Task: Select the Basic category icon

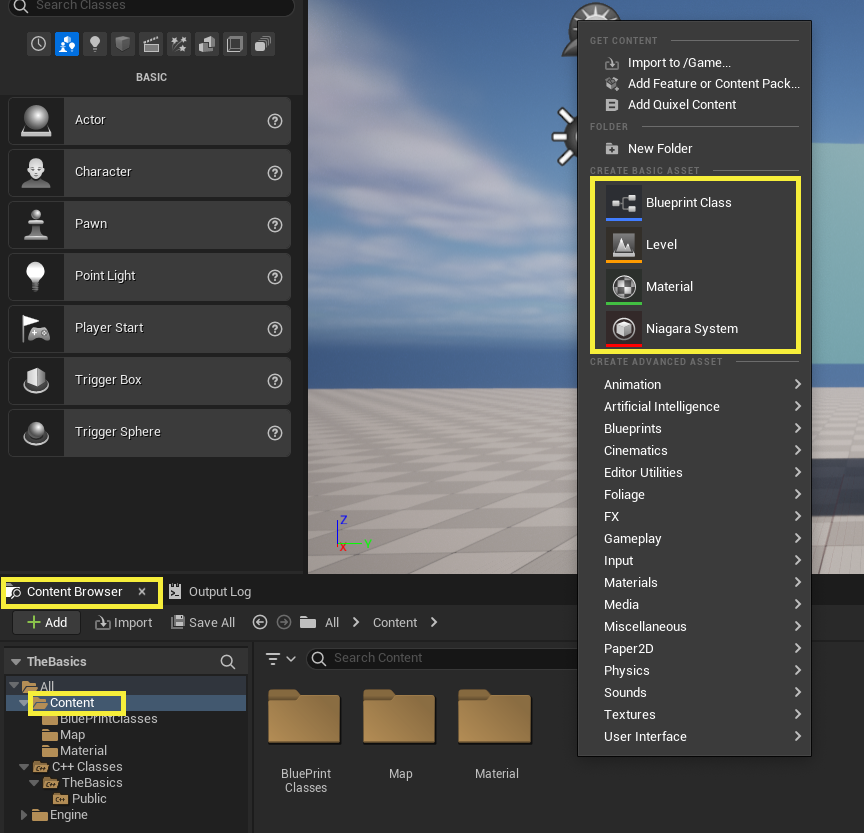Action: pos(67,44)
